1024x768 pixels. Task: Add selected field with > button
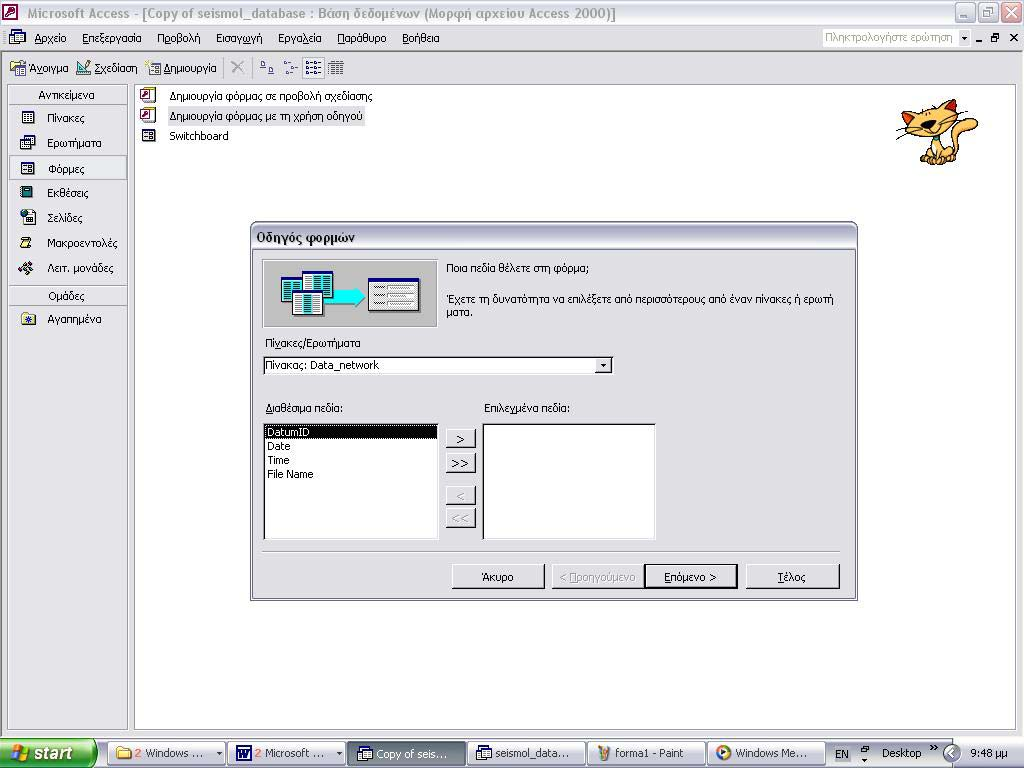[460, 439]
